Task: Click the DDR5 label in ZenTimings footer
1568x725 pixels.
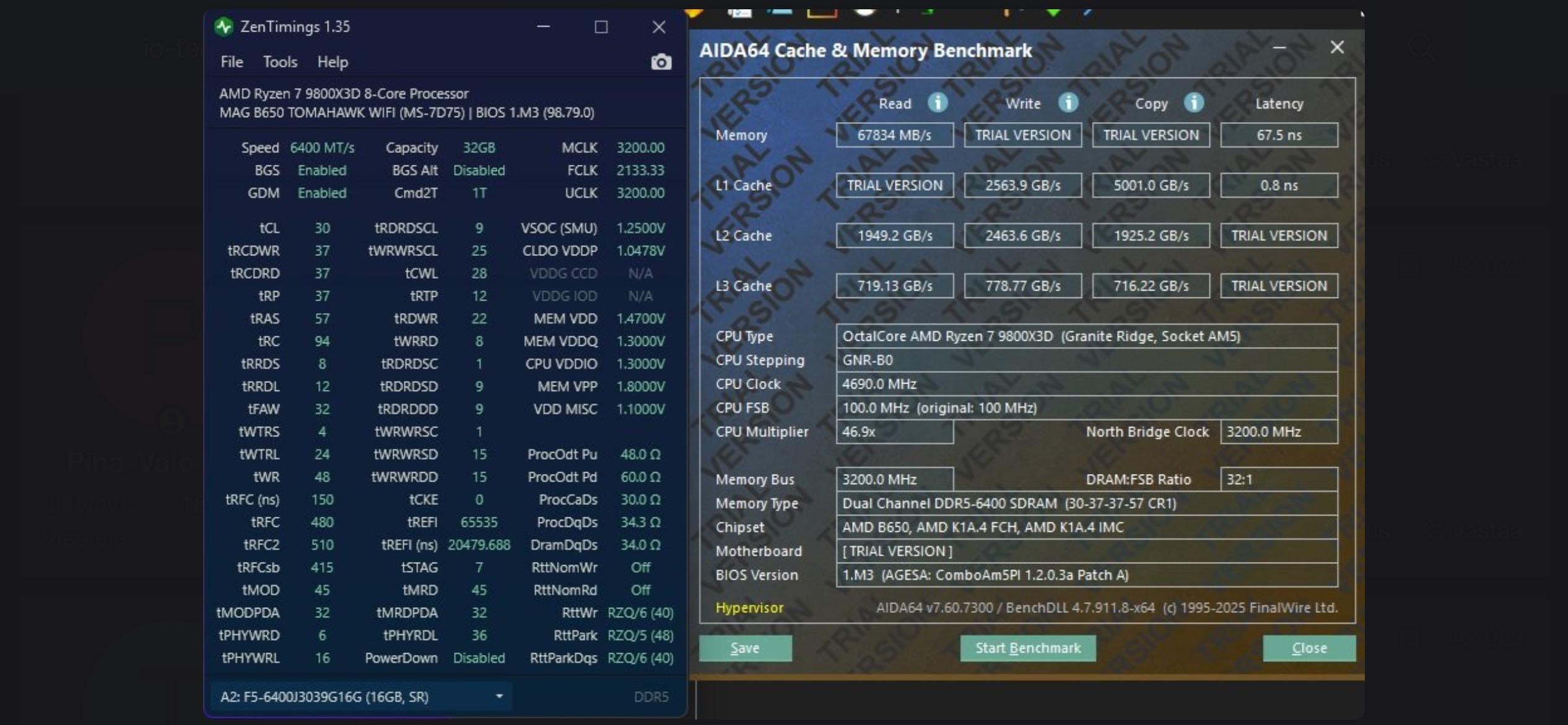Action: 651,697
